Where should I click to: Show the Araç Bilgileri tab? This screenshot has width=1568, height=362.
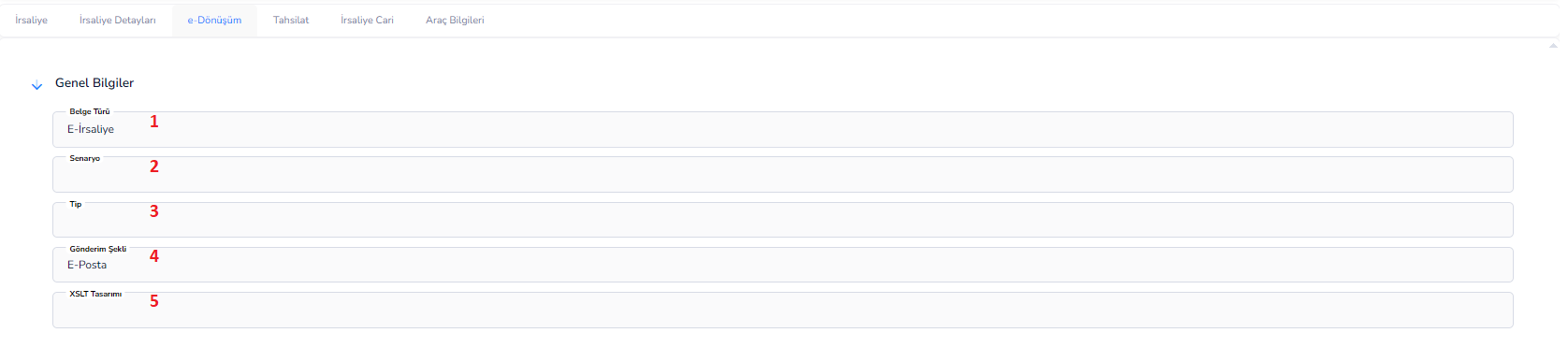455,20
